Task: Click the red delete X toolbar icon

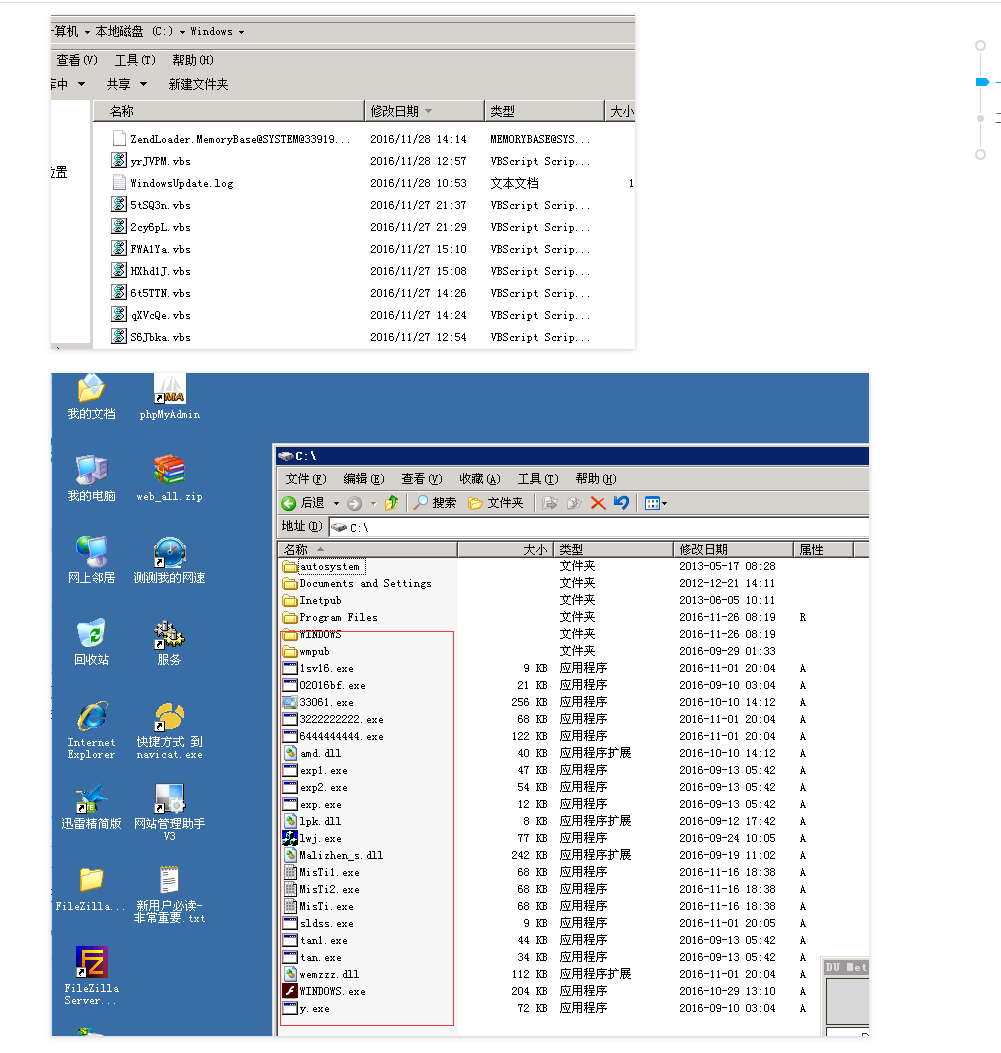Action: coord(598,503)
